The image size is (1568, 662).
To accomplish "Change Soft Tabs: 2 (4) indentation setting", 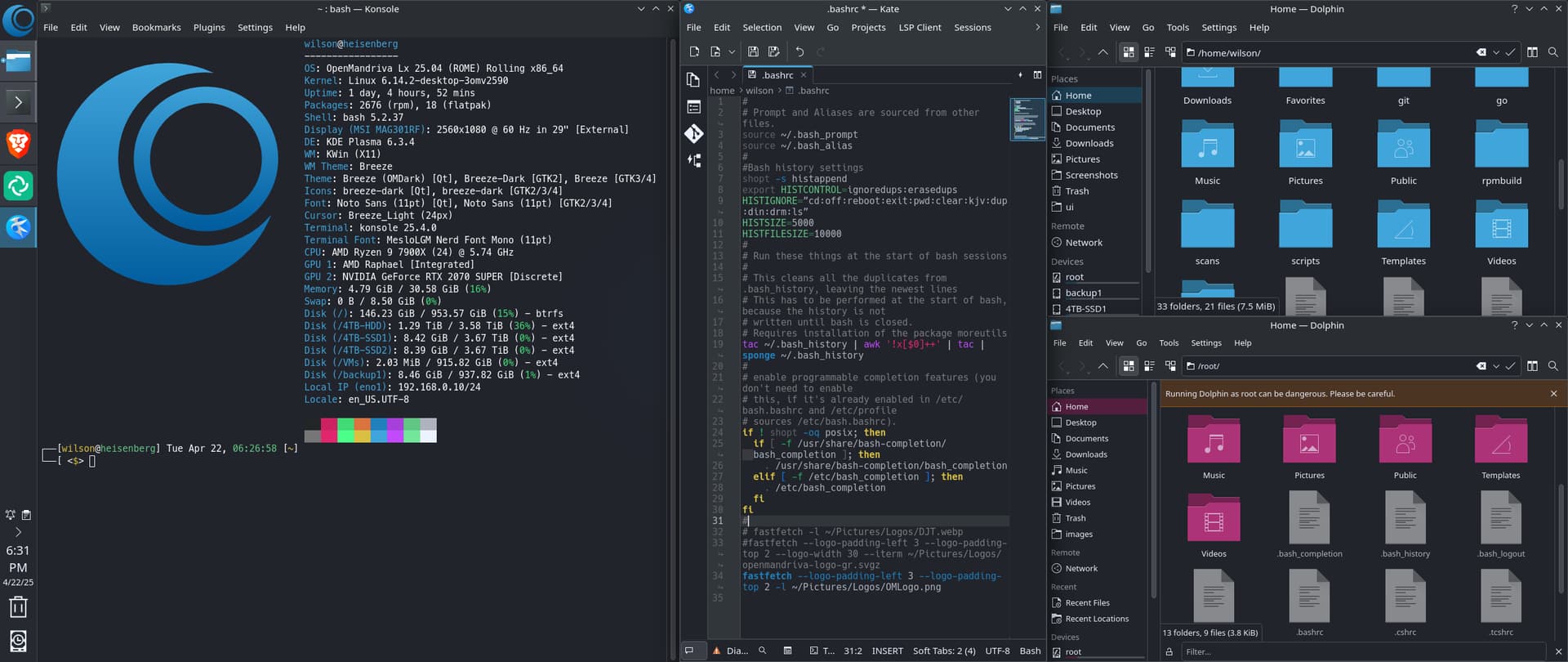I will point(944,651).
